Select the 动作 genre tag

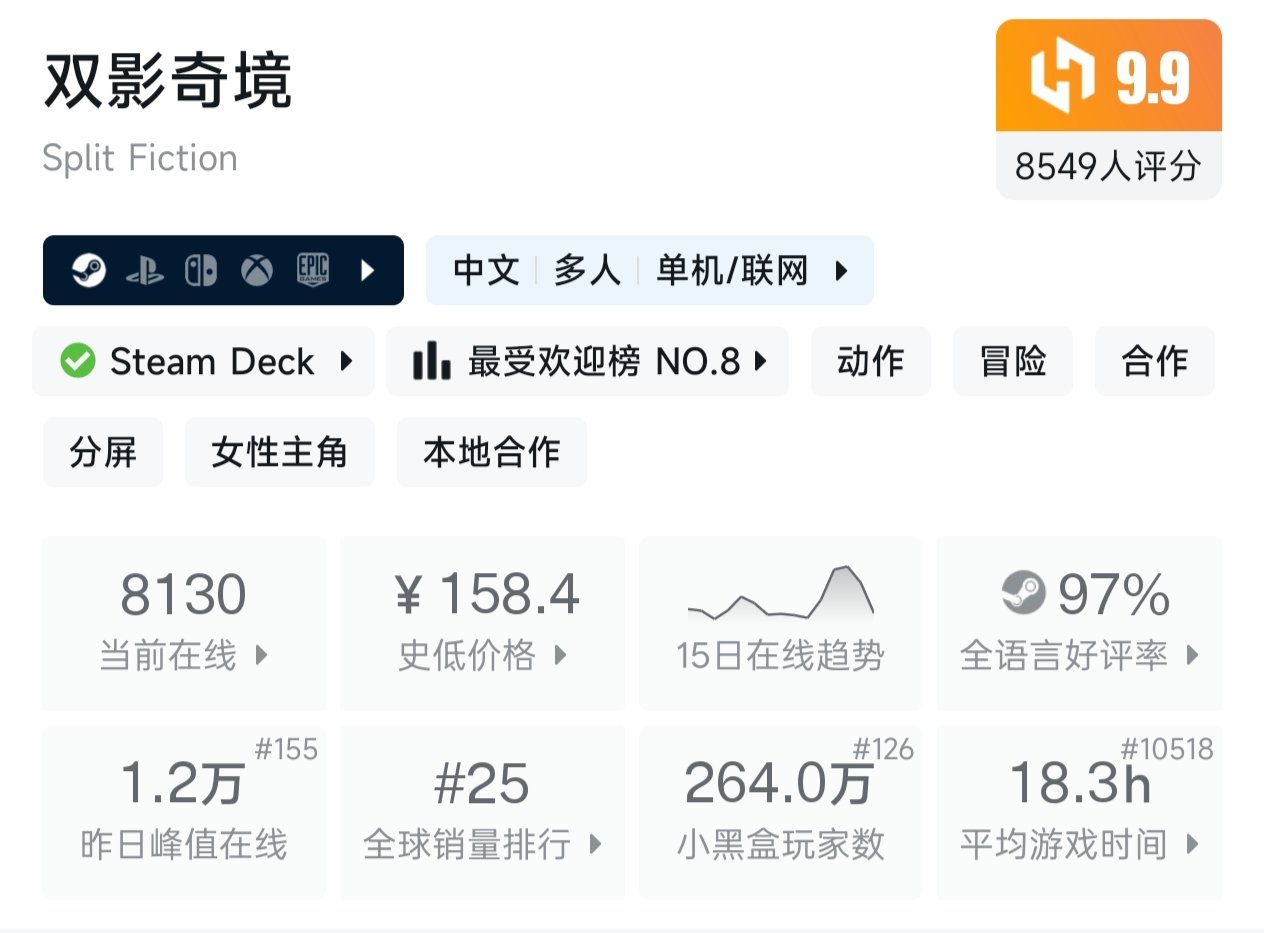[x=870, y=361]
